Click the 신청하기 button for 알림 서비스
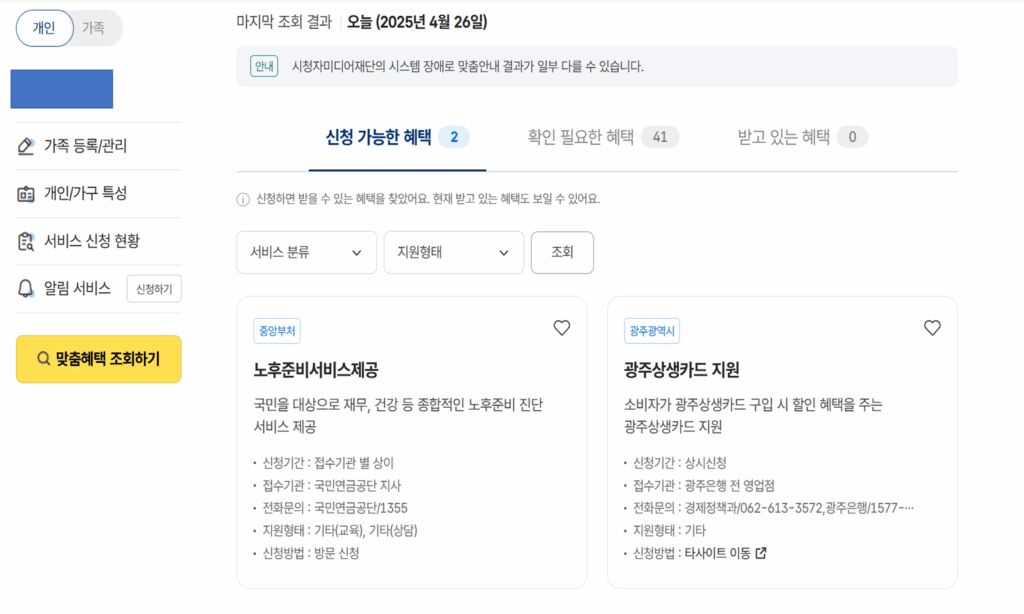 (x=154, y=289)
